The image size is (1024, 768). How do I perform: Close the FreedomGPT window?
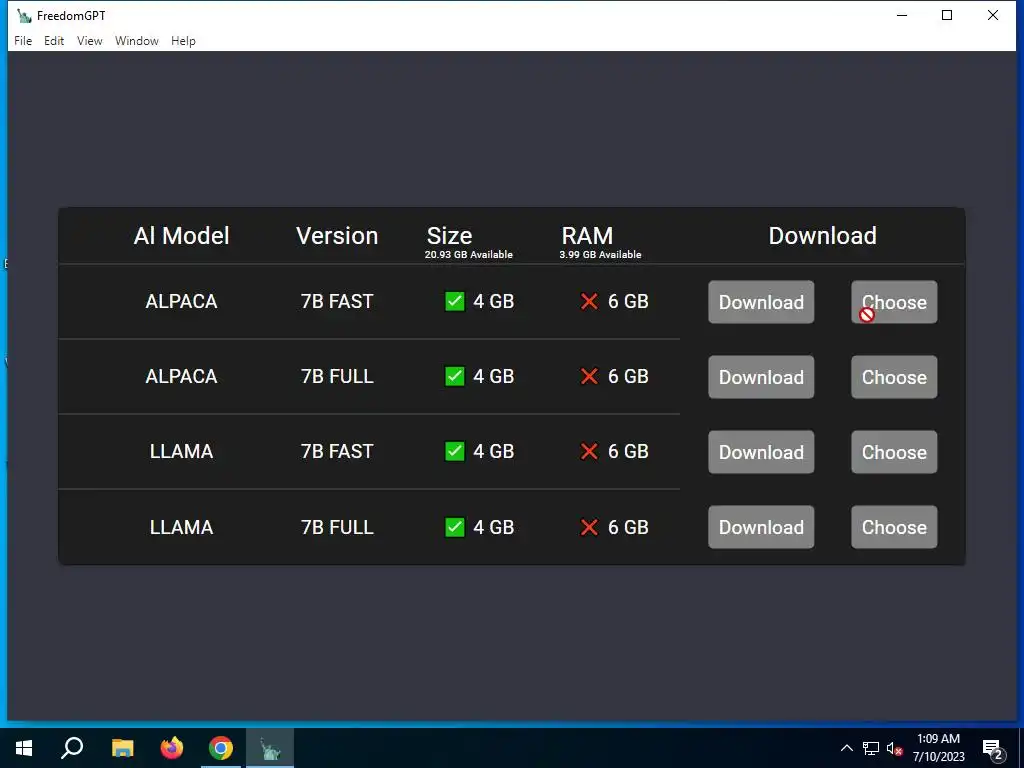[993, 15]
